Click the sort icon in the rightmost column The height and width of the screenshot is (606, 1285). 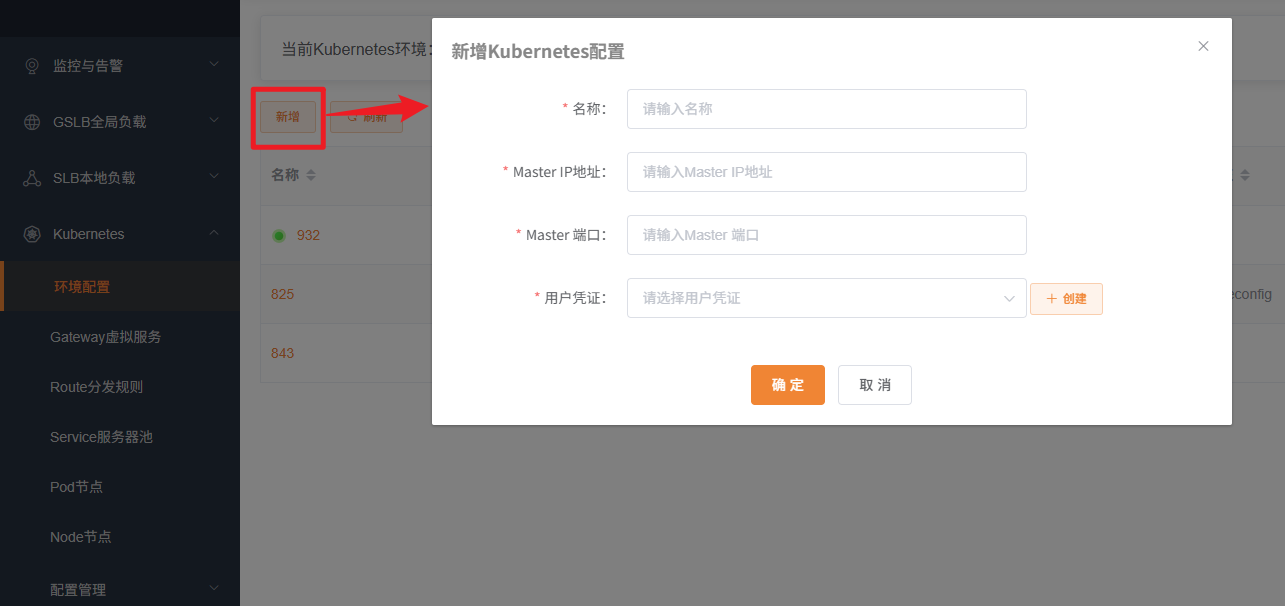pyautogui.click(x=1246, y=174)
